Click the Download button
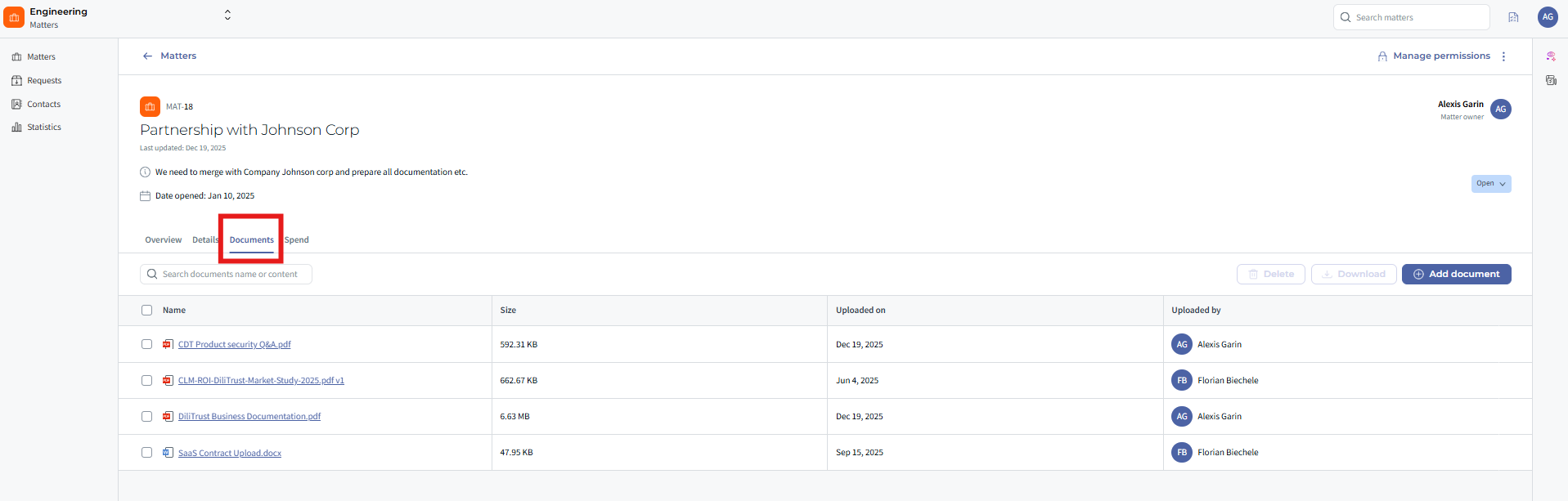The width and height of the screenshot is (1568, 501). 1354,275
